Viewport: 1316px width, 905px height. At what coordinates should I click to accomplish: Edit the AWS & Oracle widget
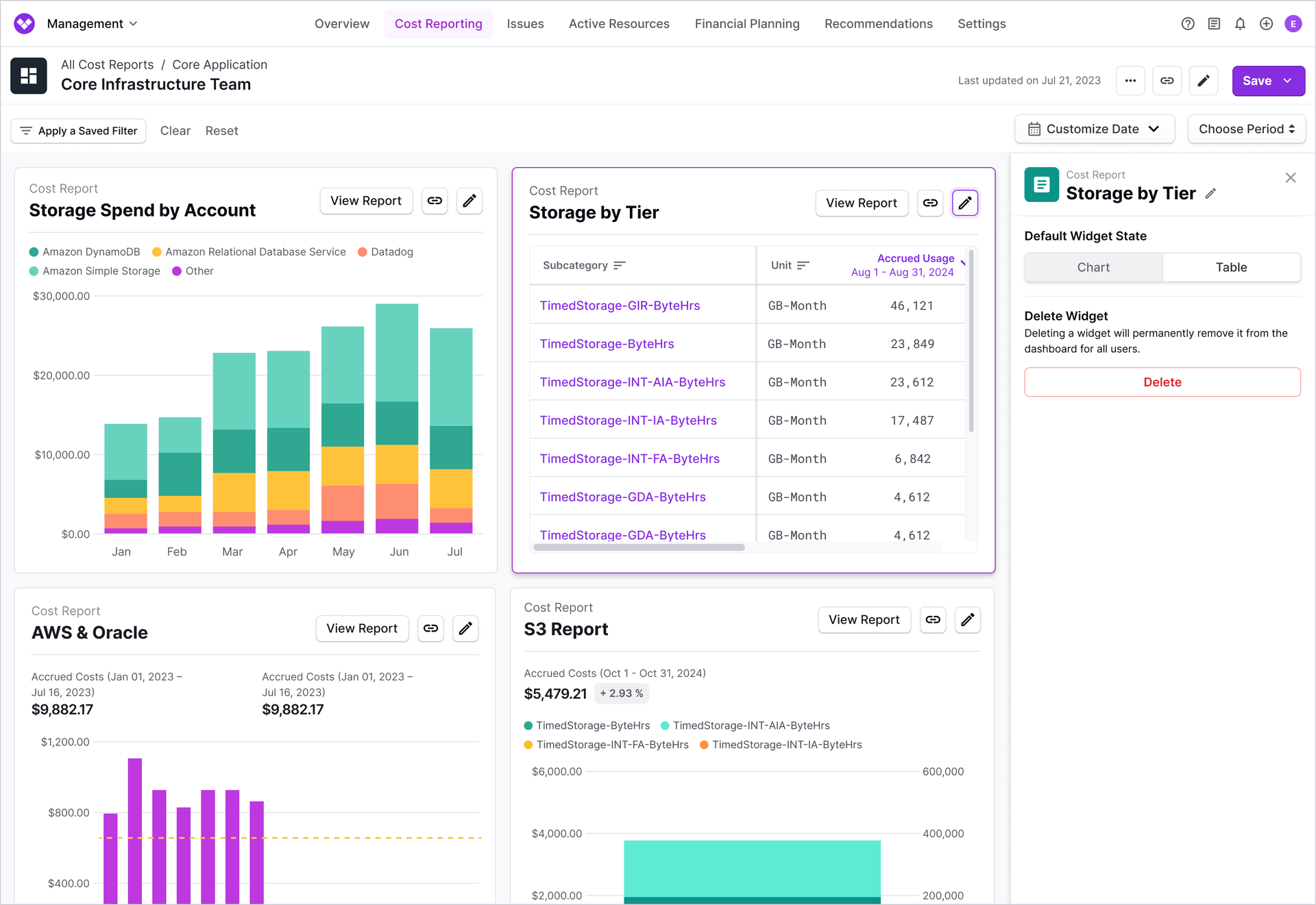(x=465, y=628)
